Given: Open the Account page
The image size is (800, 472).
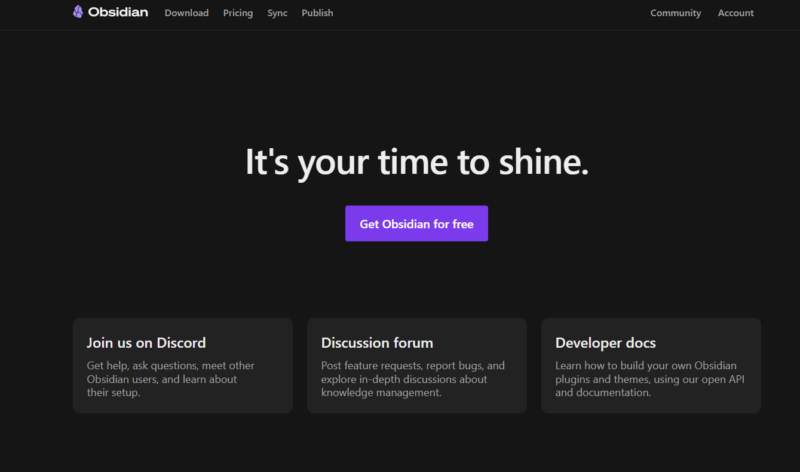Looking at the screenshot, I should [735, 13].
